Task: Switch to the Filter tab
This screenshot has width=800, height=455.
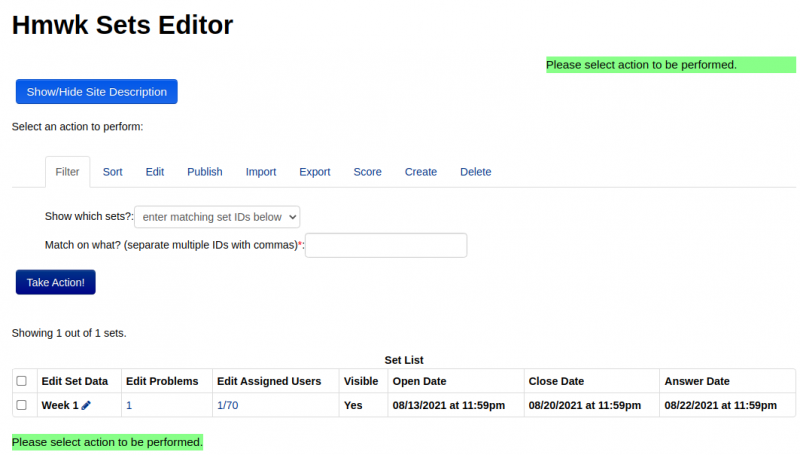Action: click(x=67, y=172)
